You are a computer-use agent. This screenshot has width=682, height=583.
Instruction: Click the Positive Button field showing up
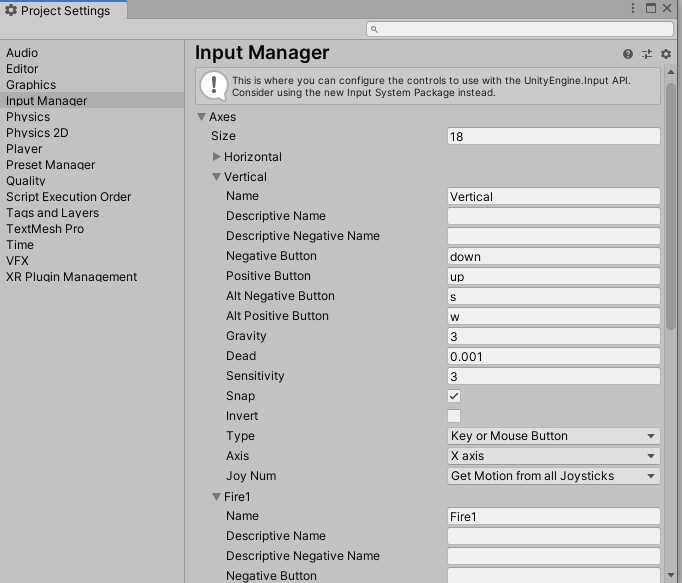coord(554,276)
